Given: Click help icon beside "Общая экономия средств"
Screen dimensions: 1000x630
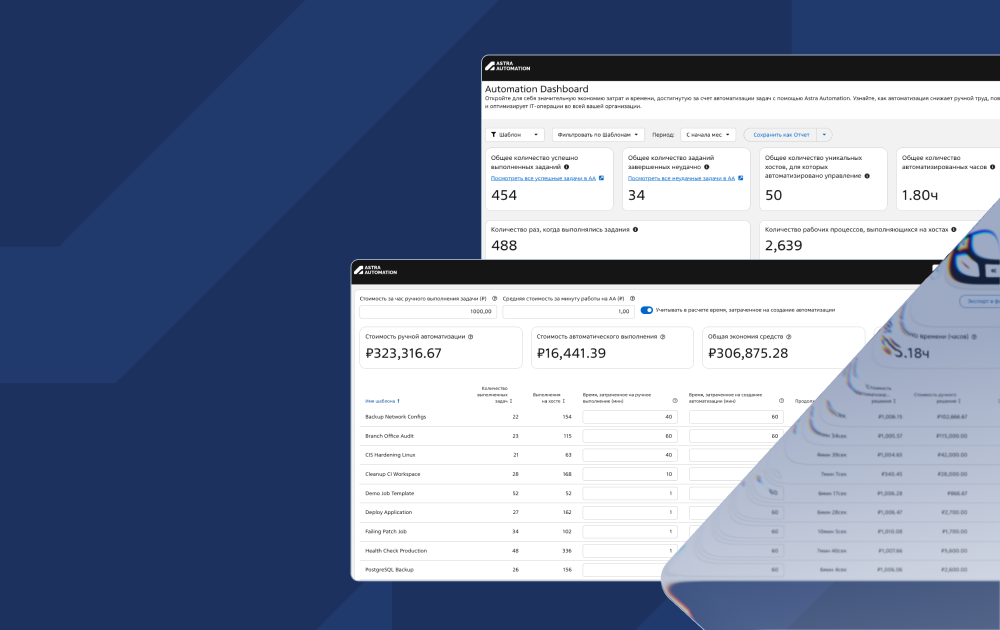Looking at the screenshot, I should [789, 337].
